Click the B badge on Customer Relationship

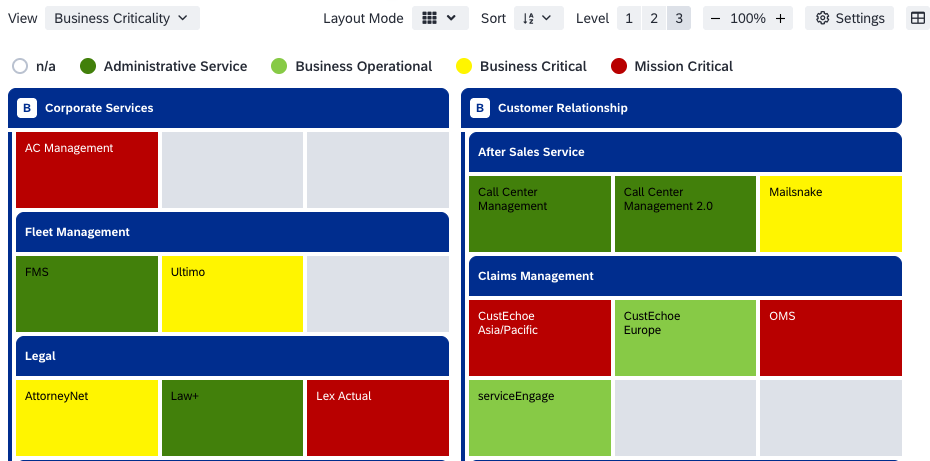point(480,108)
